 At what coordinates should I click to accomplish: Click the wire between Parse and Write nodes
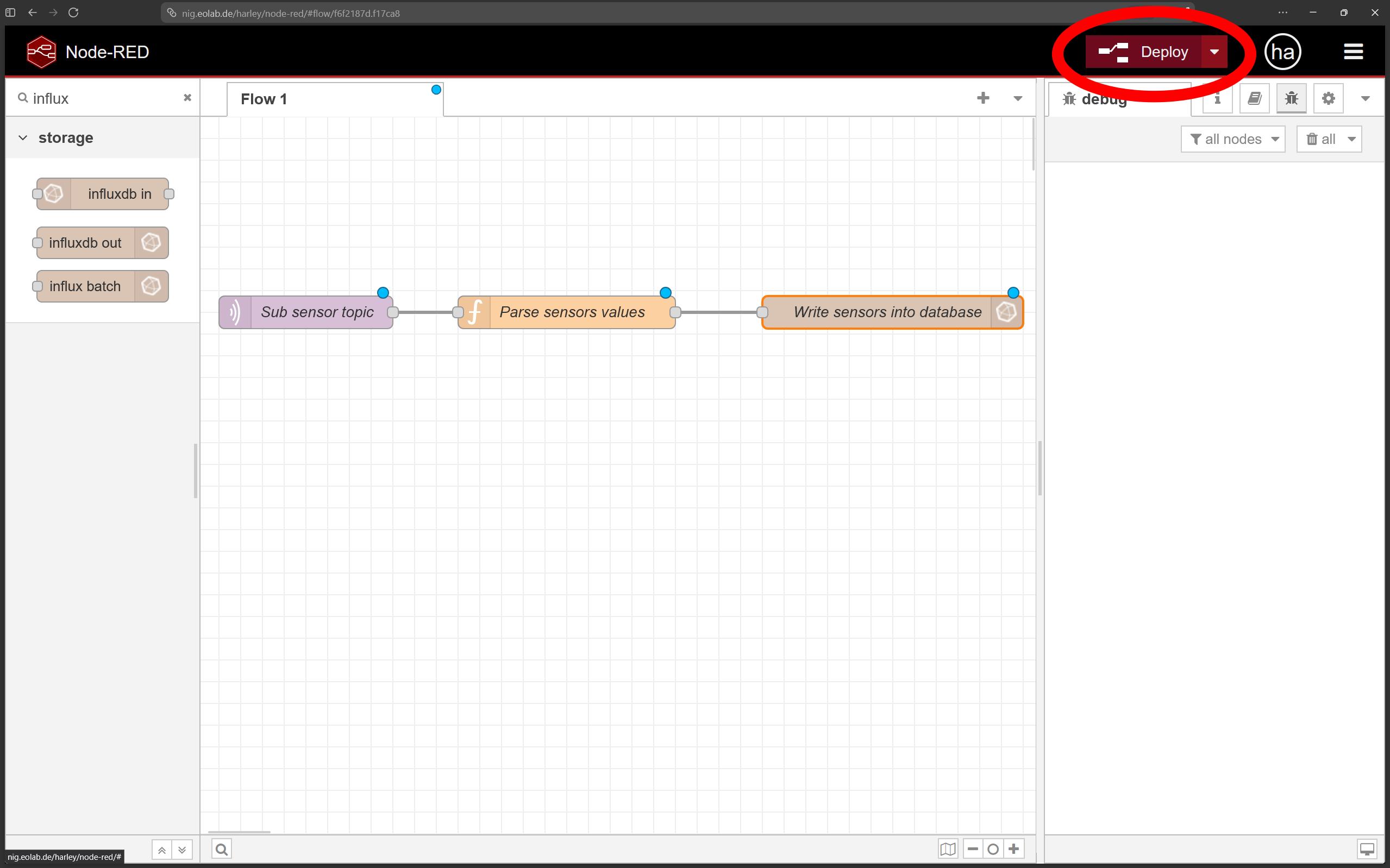719,312
